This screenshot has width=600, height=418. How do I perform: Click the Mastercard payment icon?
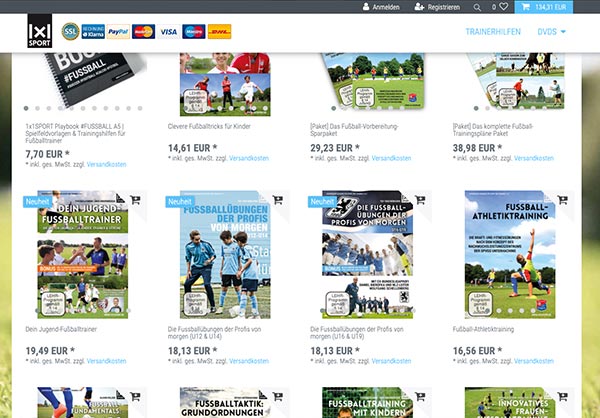pyautogui.click(x=143, y=32)
